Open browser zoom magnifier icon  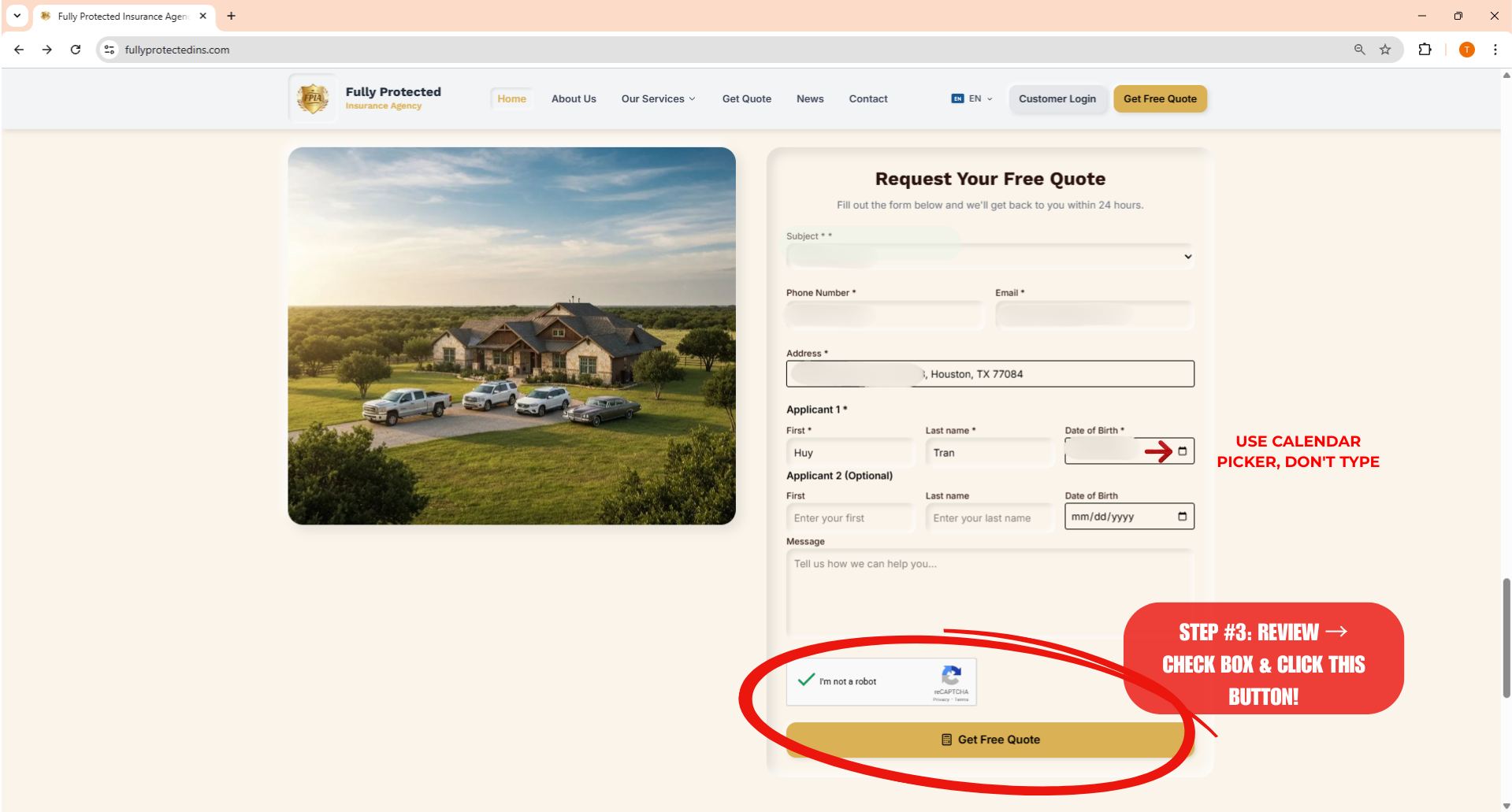(1359, 50)
